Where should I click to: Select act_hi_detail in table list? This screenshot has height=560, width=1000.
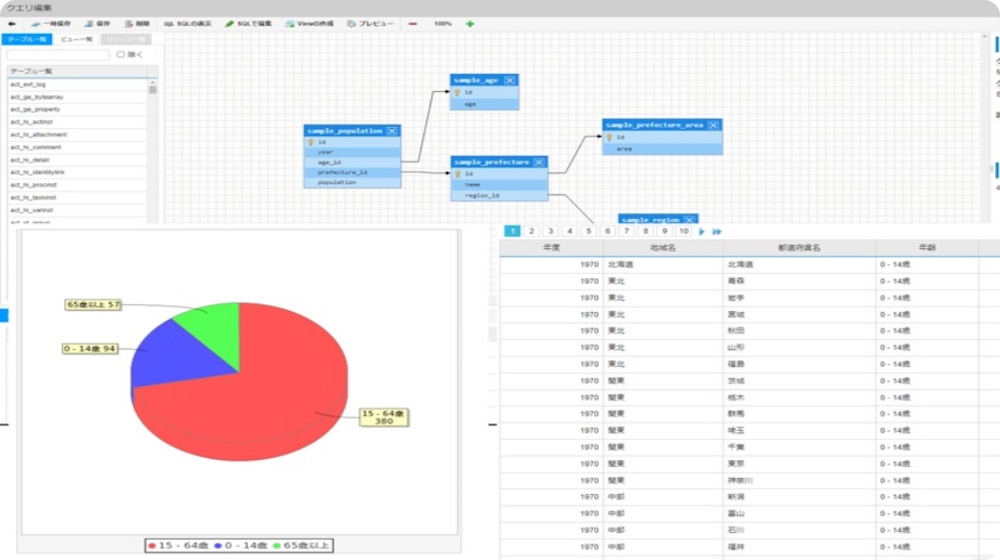click(77, 160)
